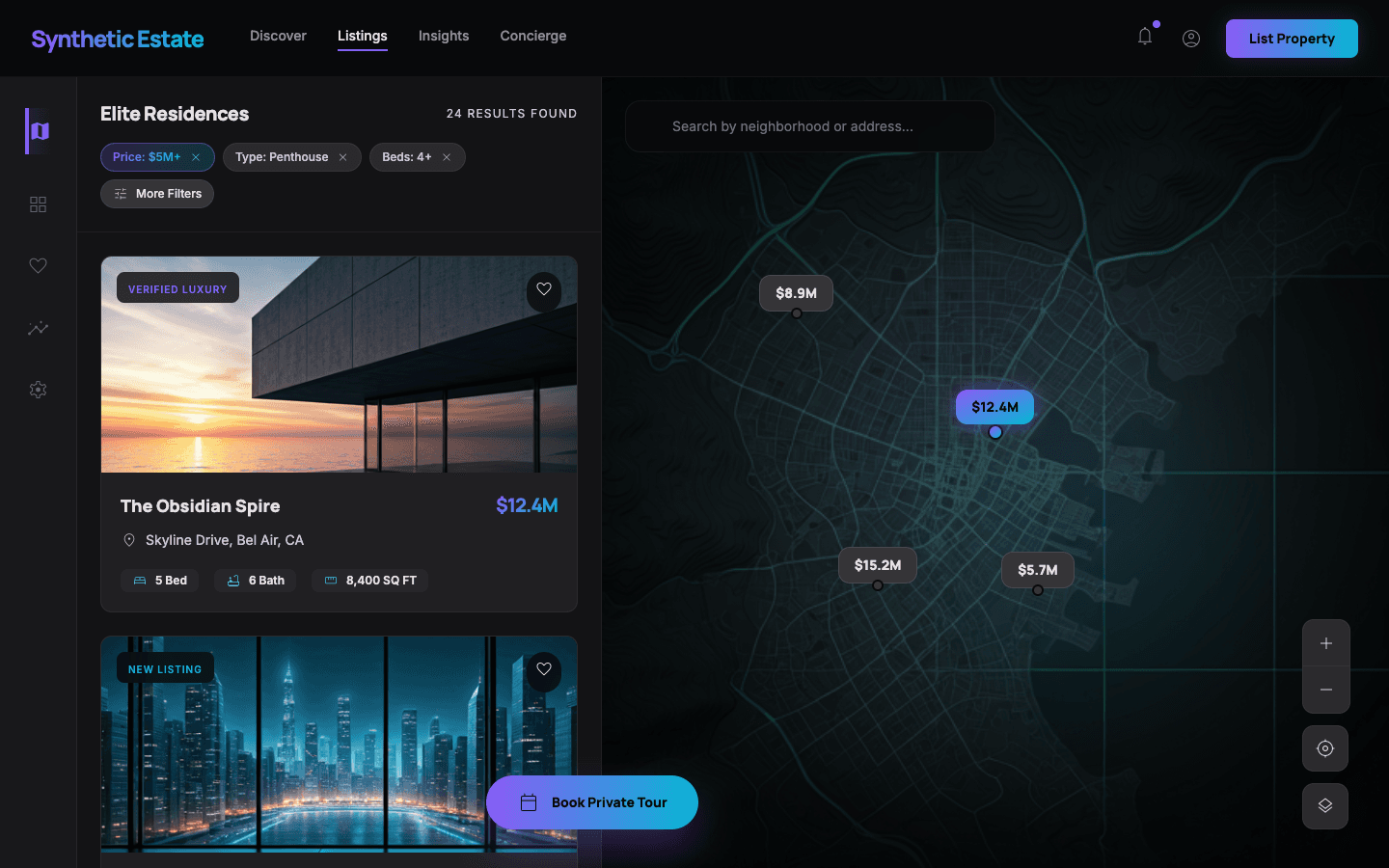This screenshot has width=1389, height=868.
Task: Open the analytics trend icon in the sidebar
Action: [x=39, y=328]
